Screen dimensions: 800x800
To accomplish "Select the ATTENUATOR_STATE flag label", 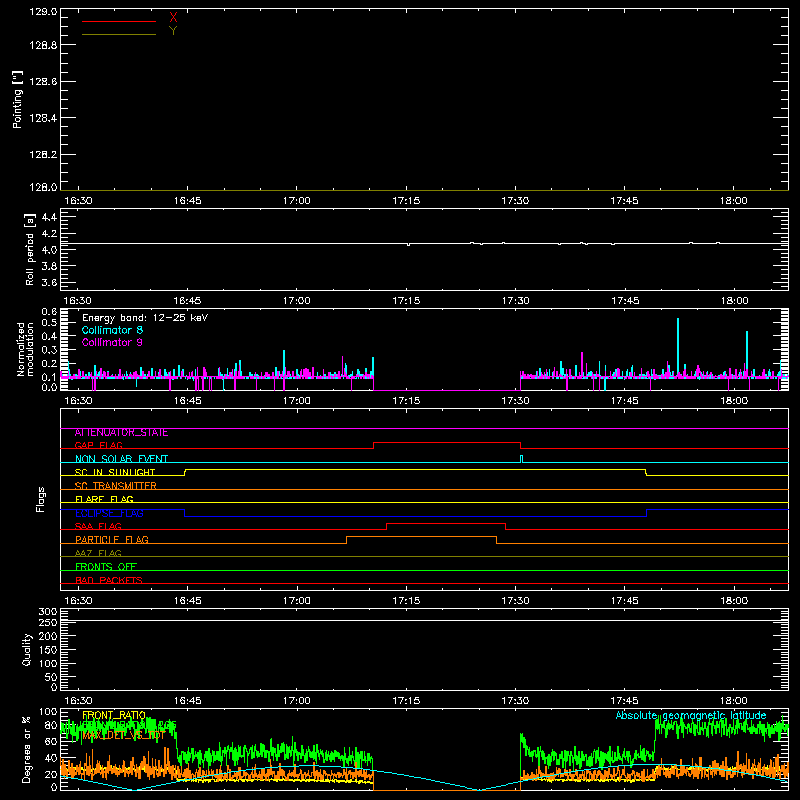I will click(121, 433).
